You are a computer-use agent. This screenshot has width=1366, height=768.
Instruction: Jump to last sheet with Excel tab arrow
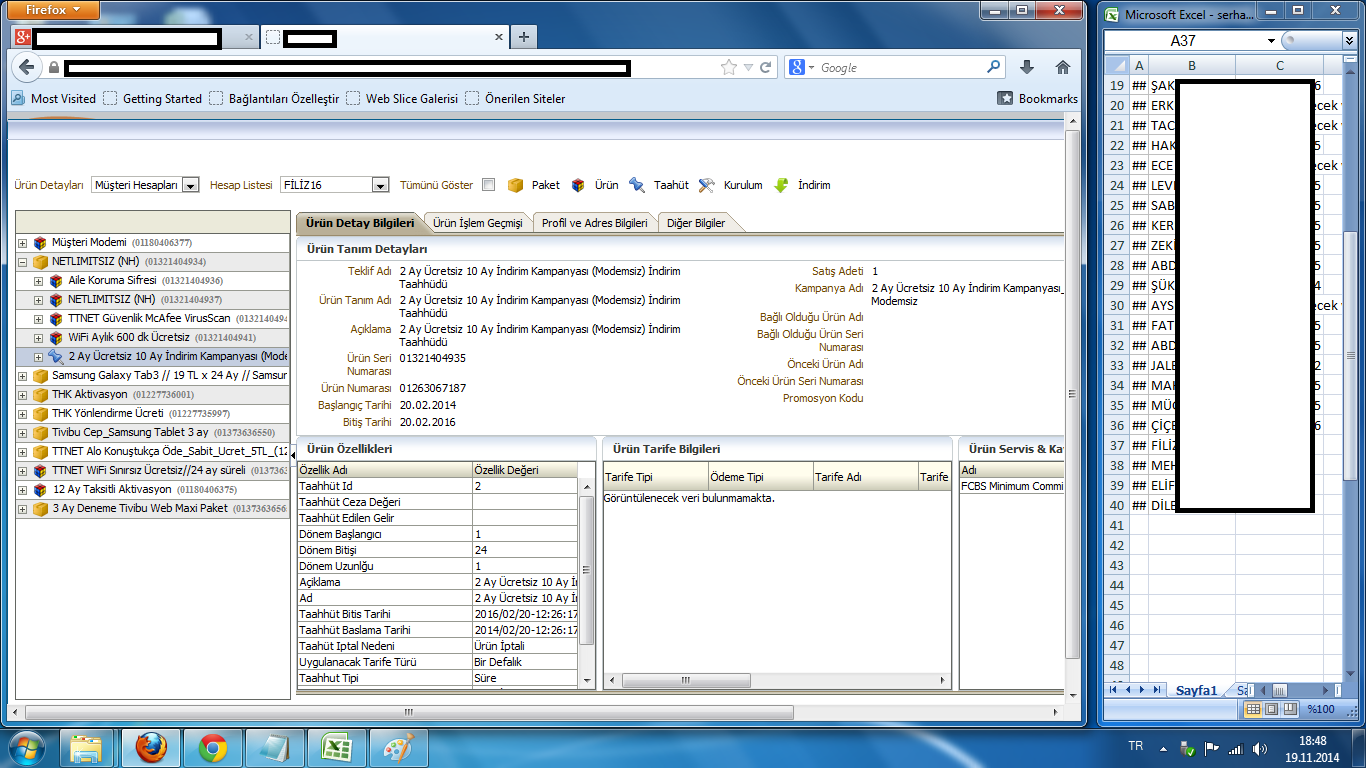pyautogui.click(x=1156, y=690)
